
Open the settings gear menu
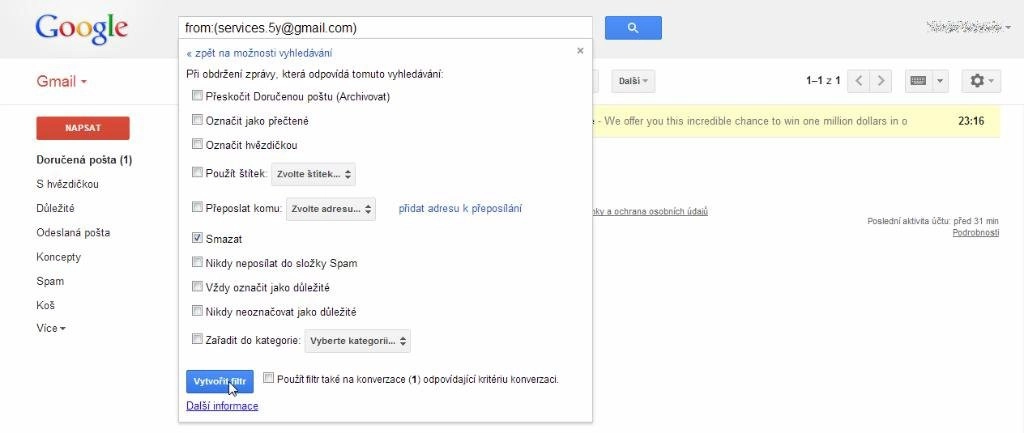(981, 81)
